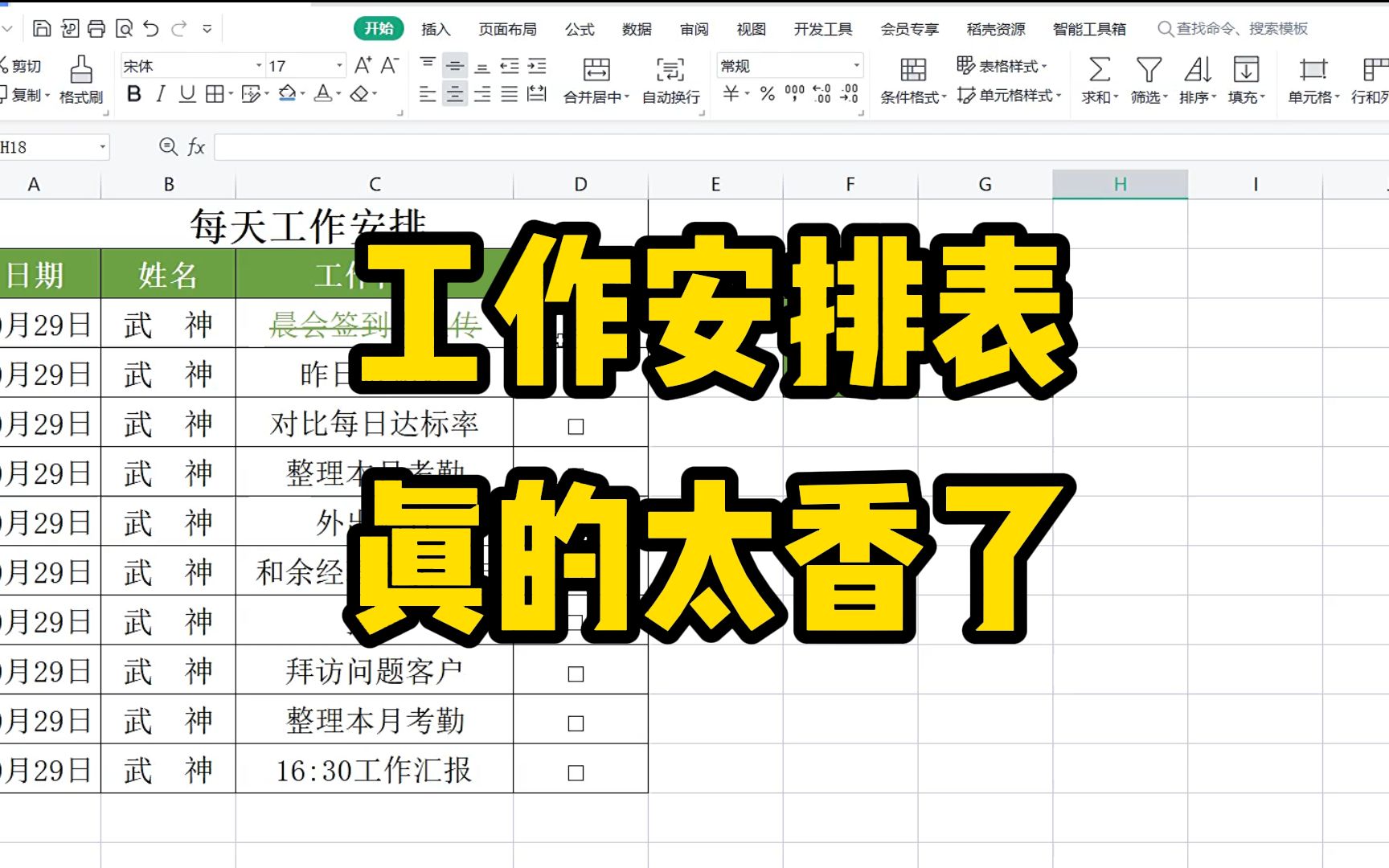Expand the Name Box dropdown arrow

(x=102, y=147)
